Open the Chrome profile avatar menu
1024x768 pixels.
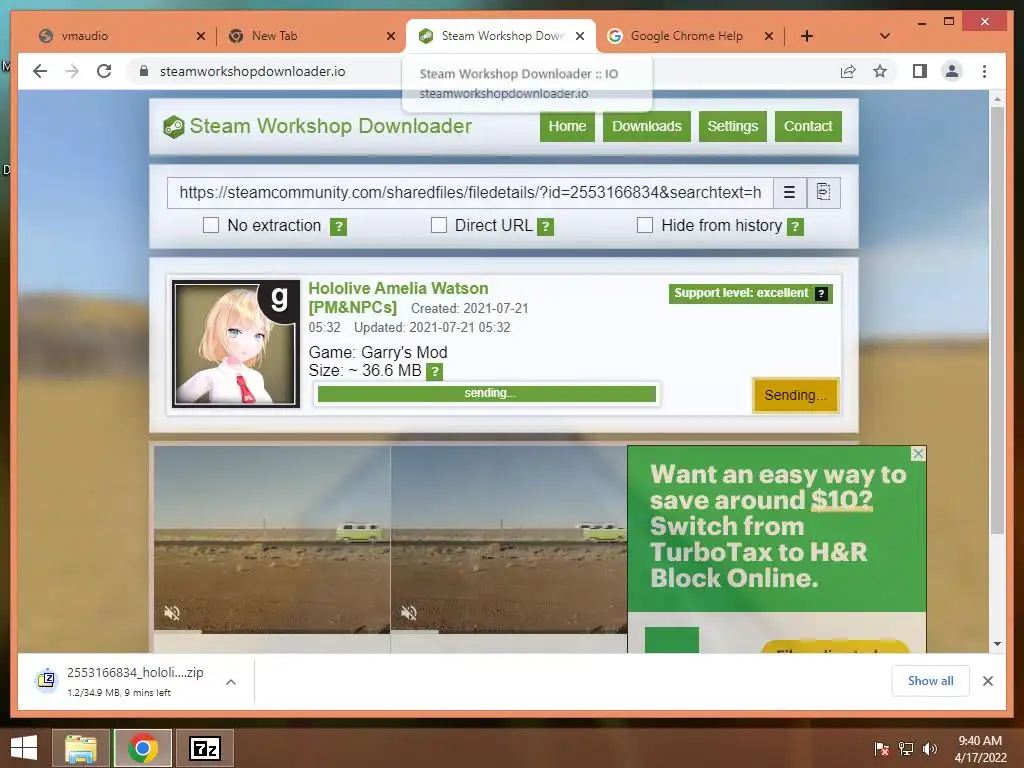point(952,71)
